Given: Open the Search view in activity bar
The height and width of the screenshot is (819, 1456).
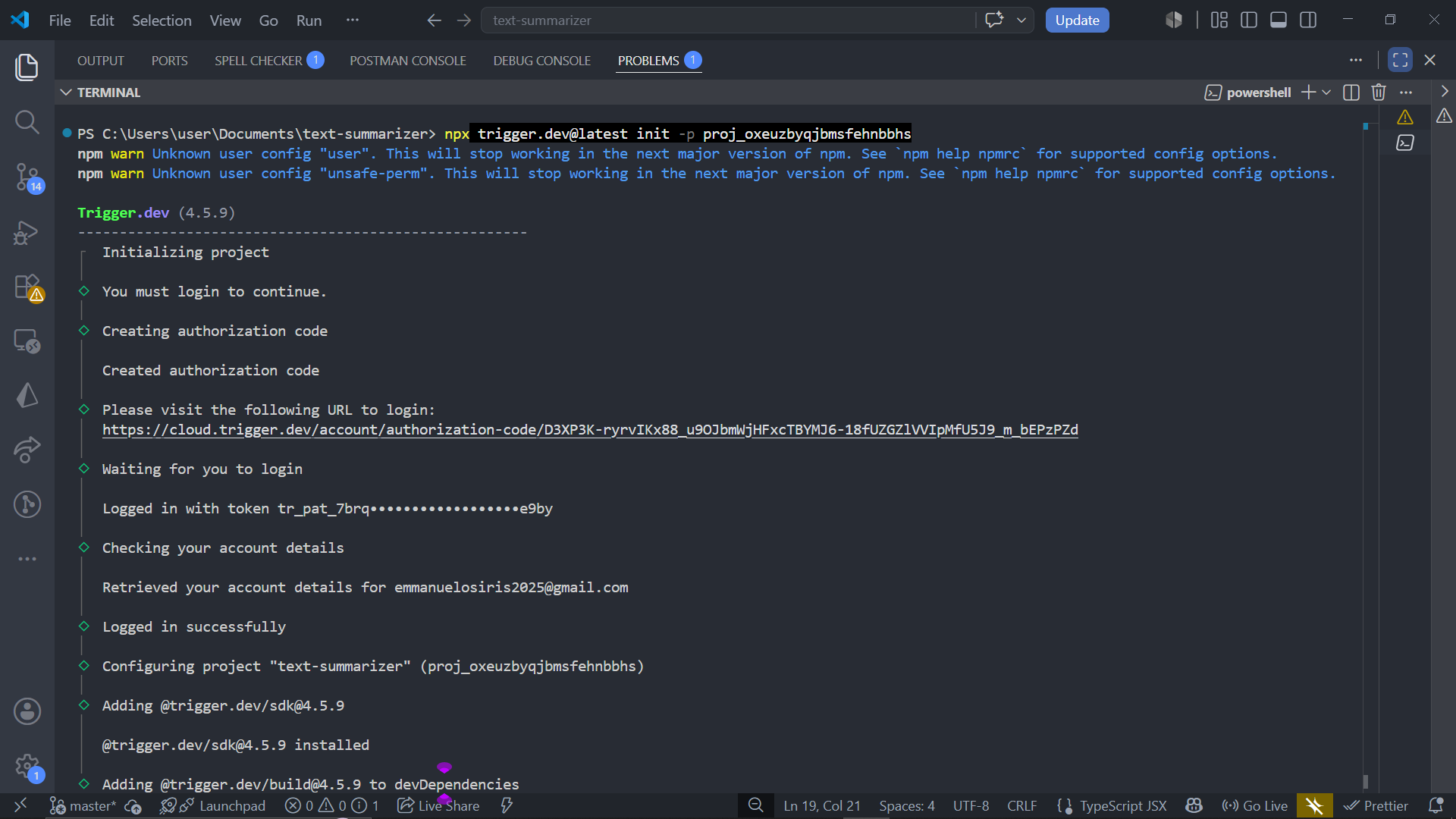Looking at the screenshot, I should click(x=27, y=121).
